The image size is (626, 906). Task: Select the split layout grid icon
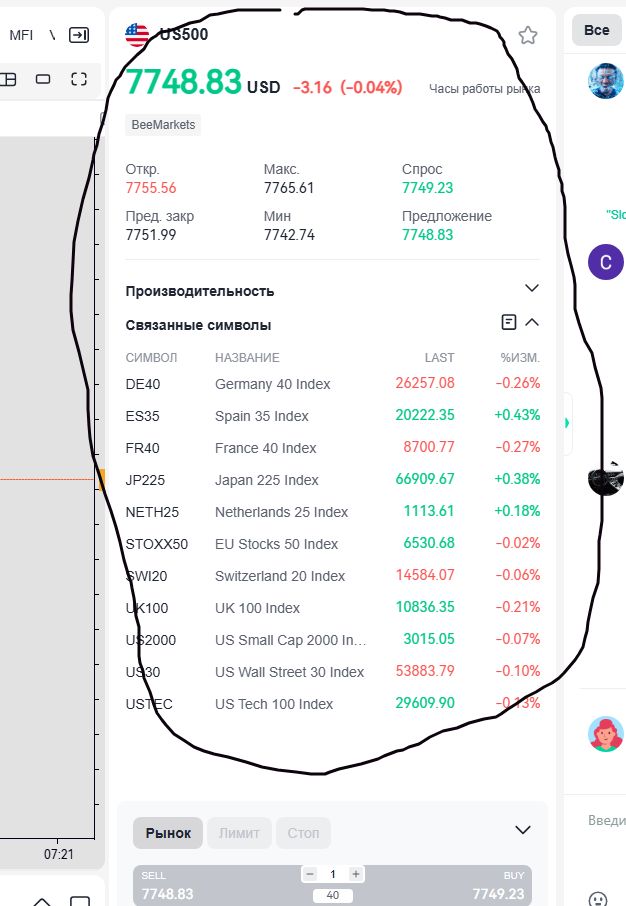pyautogui.click(x=8, y=79)
